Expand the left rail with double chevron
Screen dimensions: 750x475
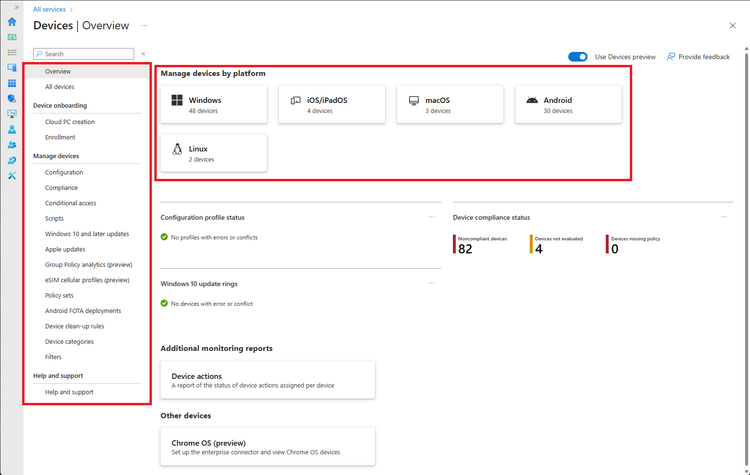point(17,7)
